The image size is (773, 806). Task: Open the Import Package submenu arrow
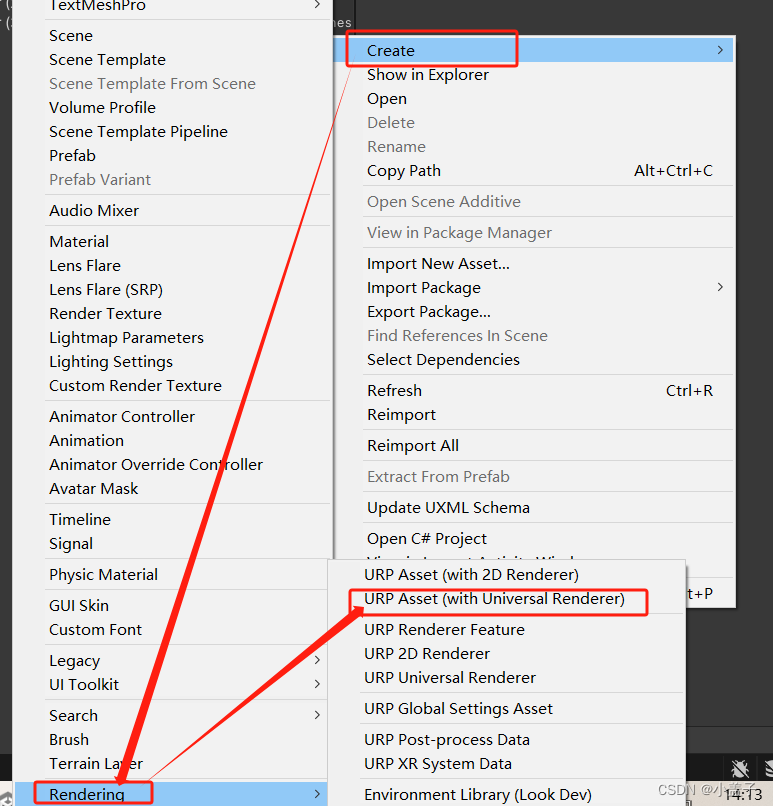coord(720,287)
